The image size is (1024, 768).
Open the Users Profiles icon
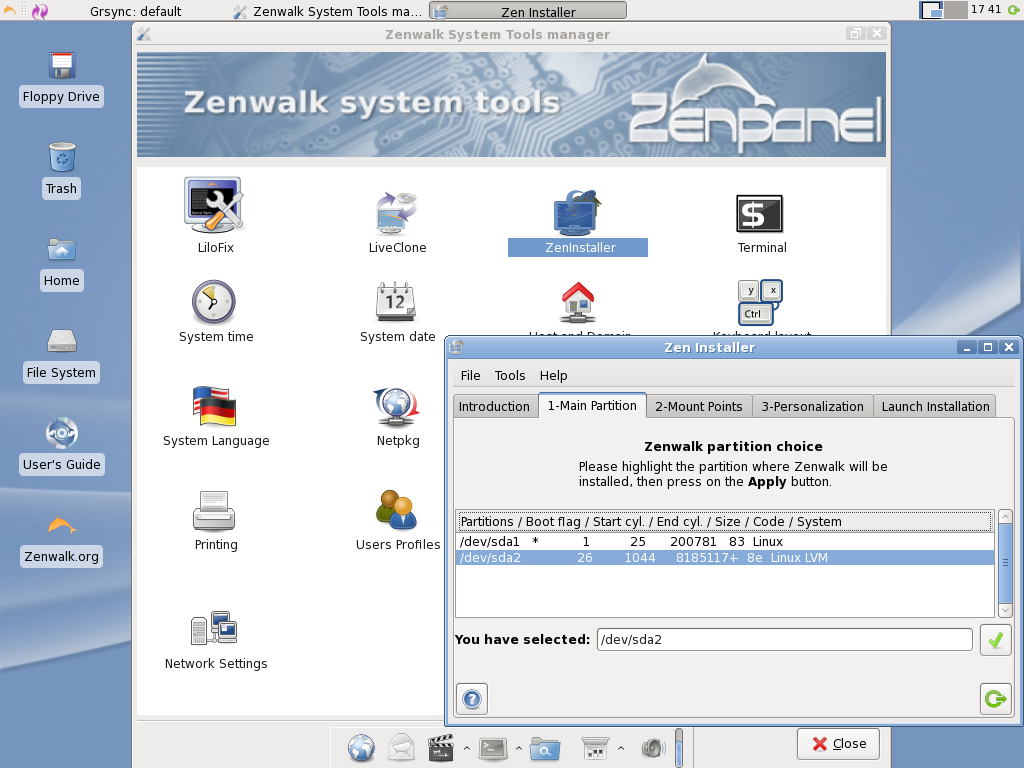click(x=396, y=509)
